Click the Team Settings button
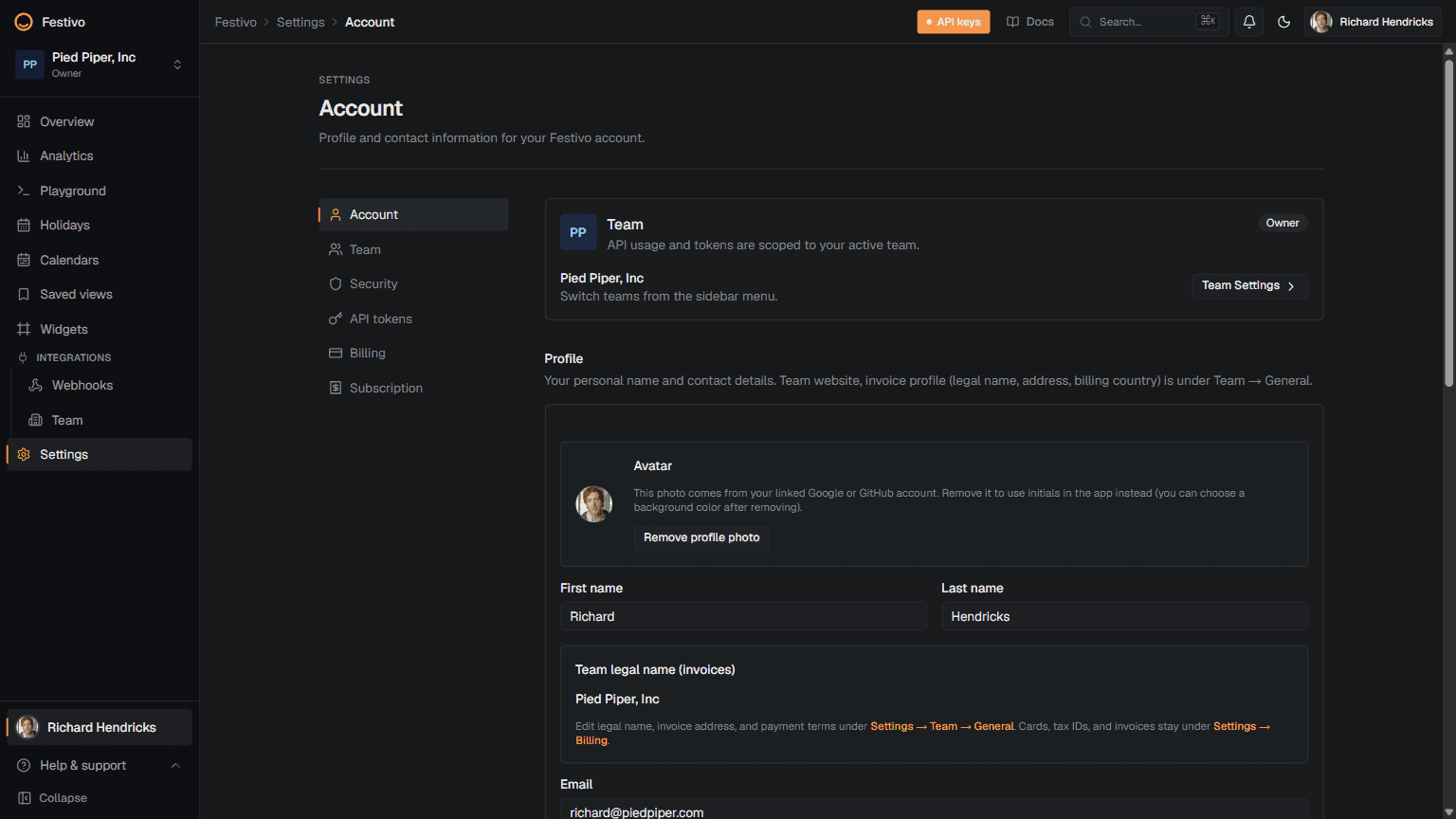 pos(1249,286)
